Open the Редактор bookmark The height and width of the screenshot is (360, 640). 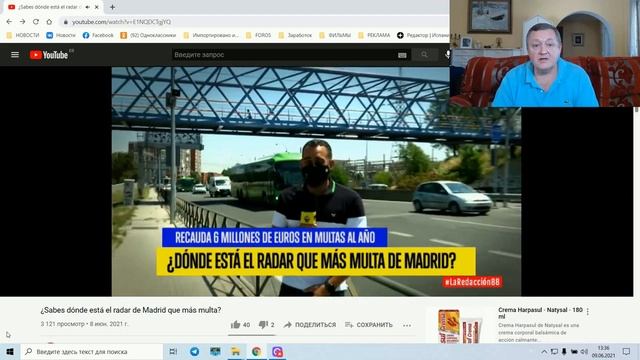[x=423, y=36]
